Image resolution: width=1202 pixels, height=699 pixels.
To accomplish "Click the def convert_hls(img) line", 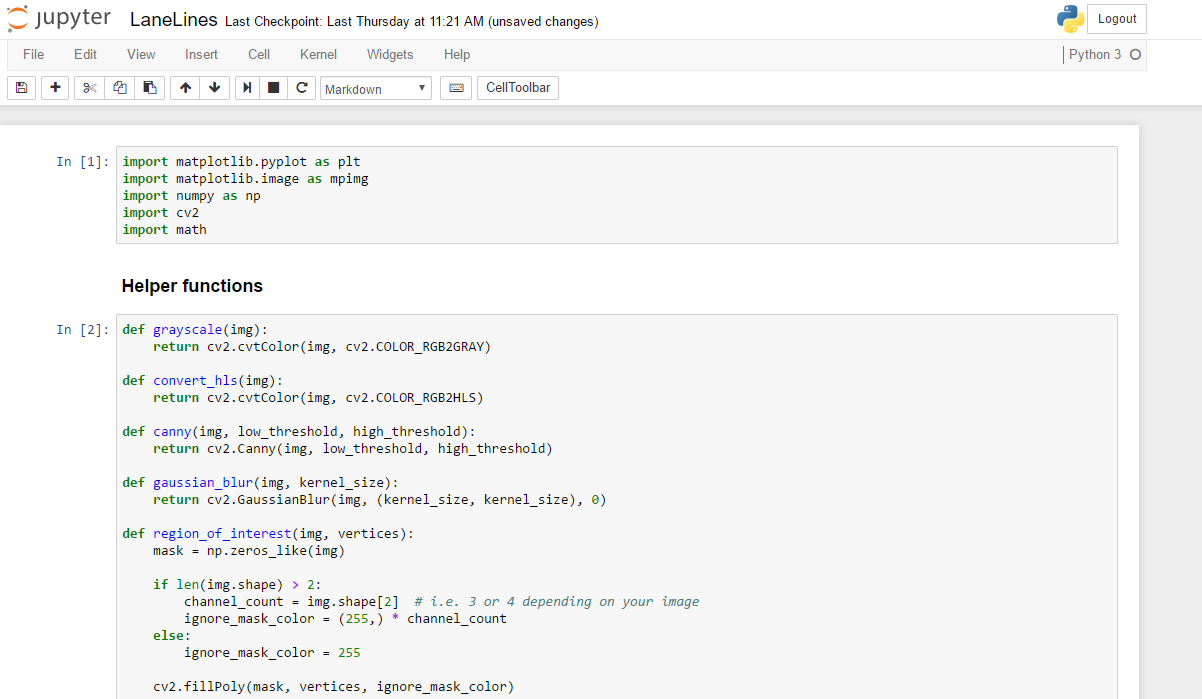I will point(203,380).
